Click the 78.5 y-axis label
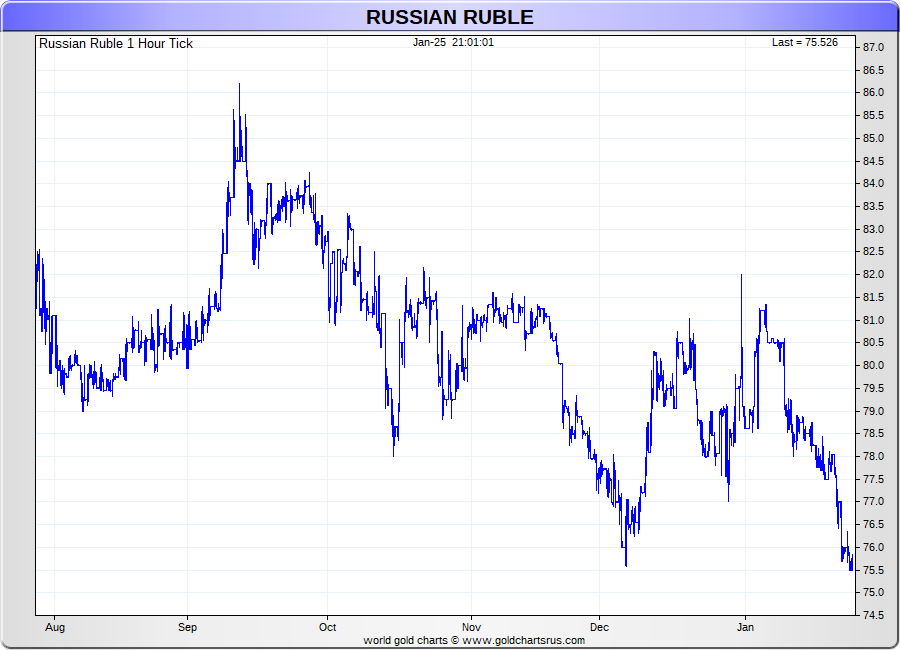Viewport: 900px width, 650px height. (874, 434)
